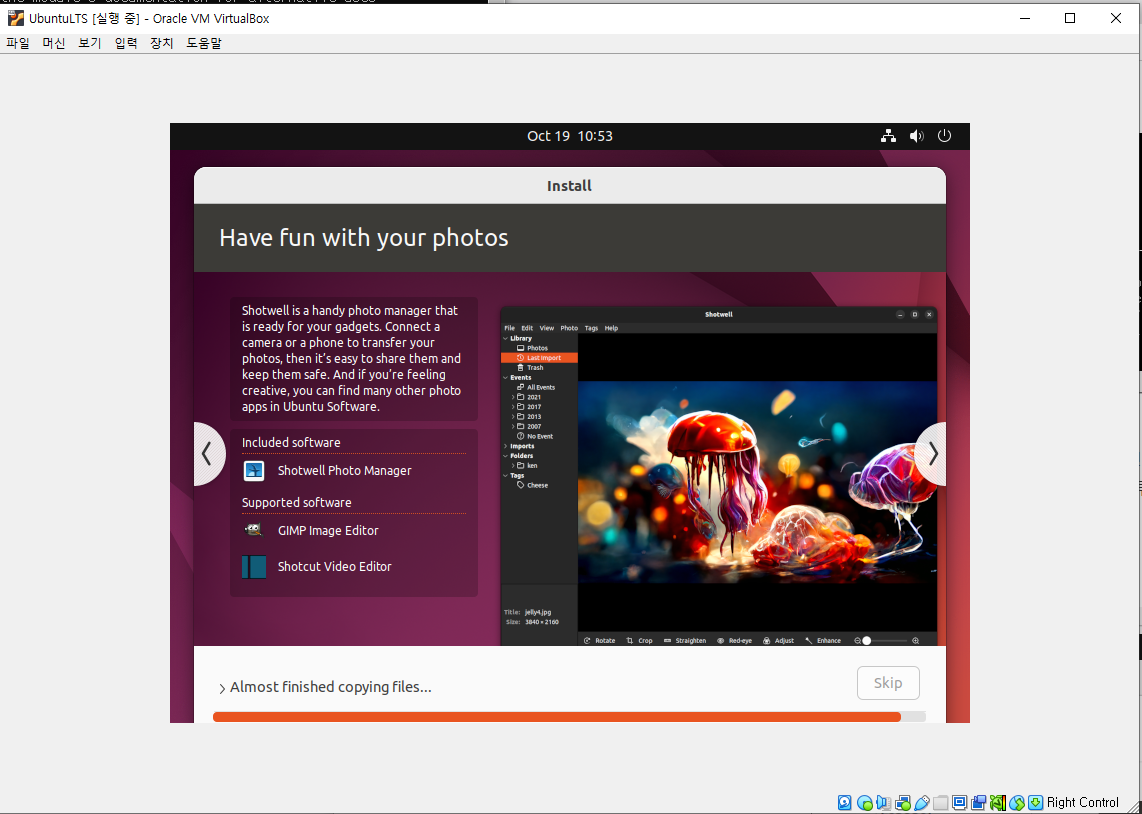Viewport: 1142px width, 814px height.
Task: Click the Skip button
Action: 888,683
